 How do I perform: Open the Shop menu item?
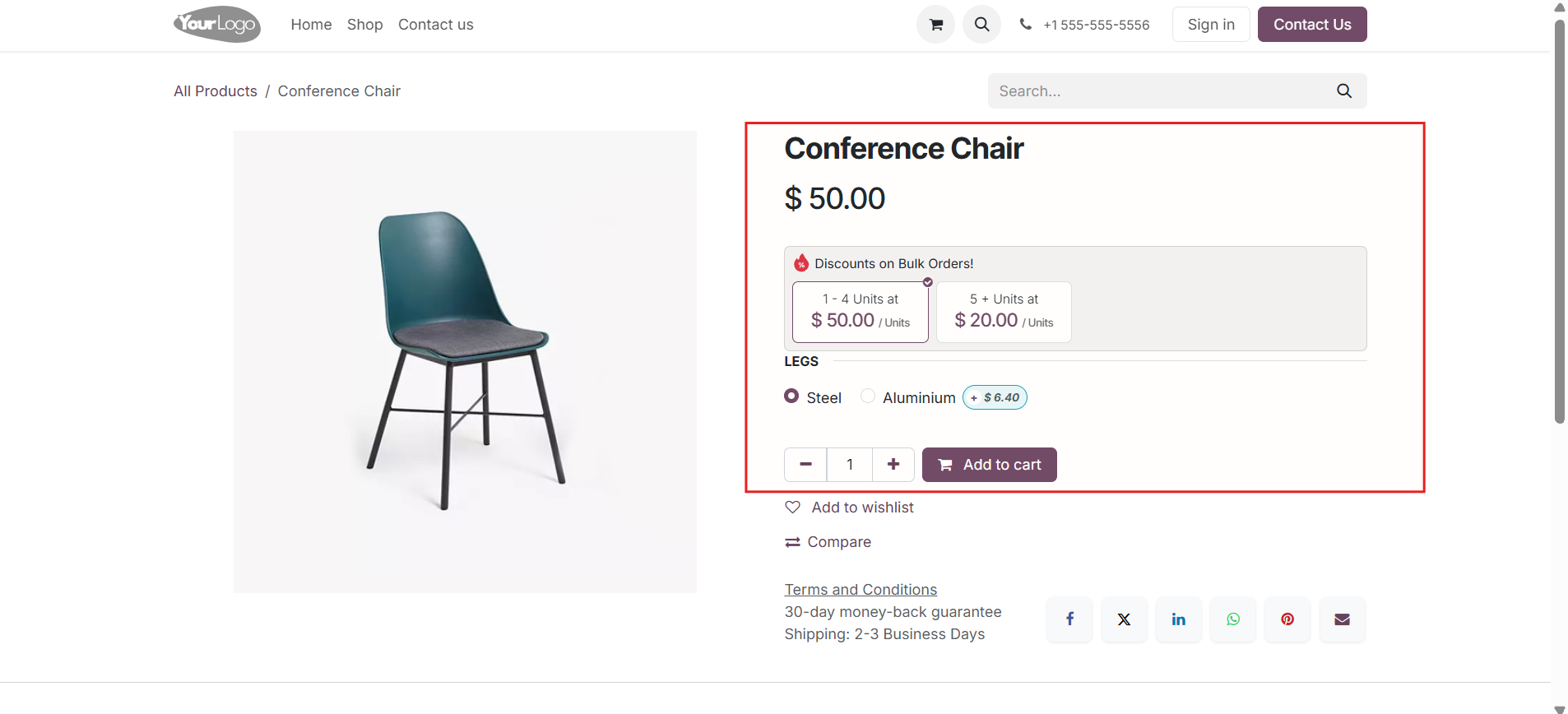click(x=365, y=25)
